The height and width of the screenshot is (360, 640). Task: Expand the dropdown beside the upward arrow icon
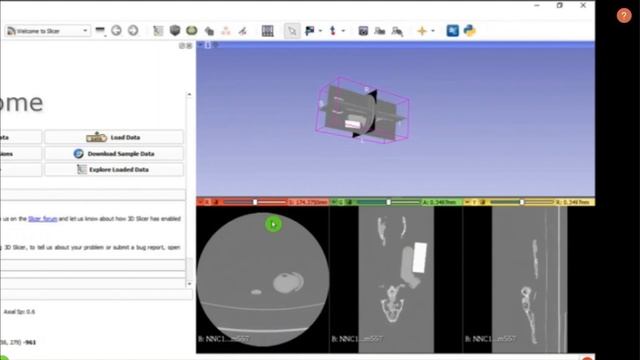pyautogui.click(x=343, y=31)
